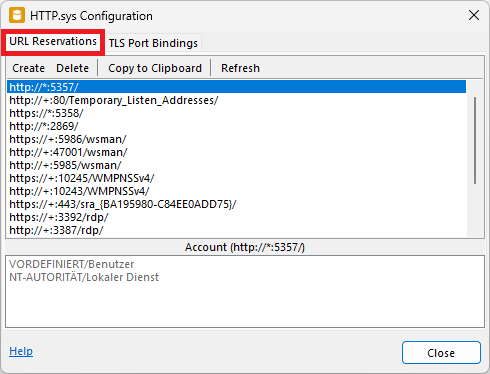
Task: Refresh the URL reservations list
Action: pos(240,68)
